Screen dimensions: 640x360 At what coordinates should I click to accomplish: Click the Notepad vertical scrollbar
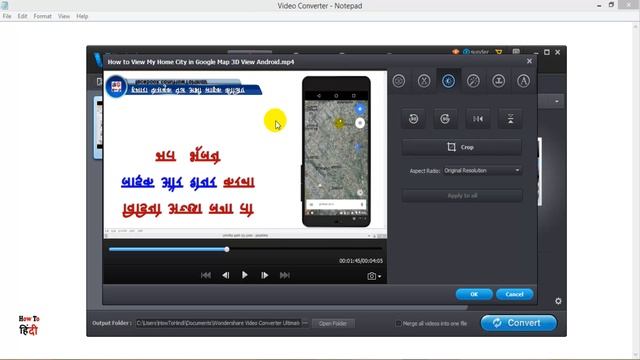tap(636, 190)
